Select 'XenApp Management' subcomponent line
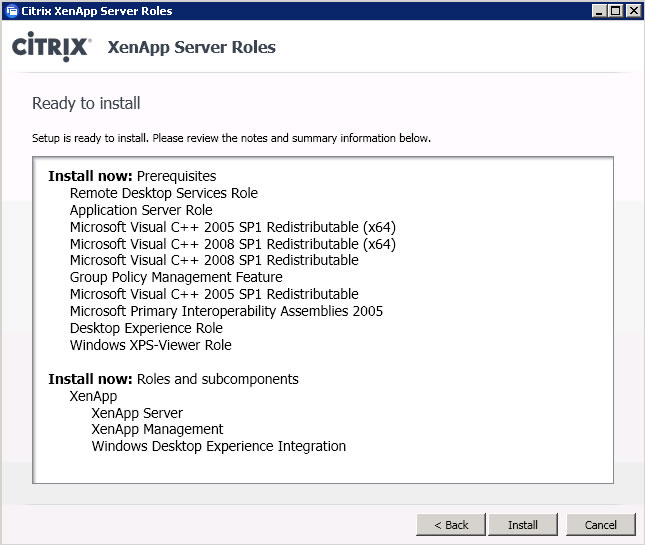 click(157, 429)
